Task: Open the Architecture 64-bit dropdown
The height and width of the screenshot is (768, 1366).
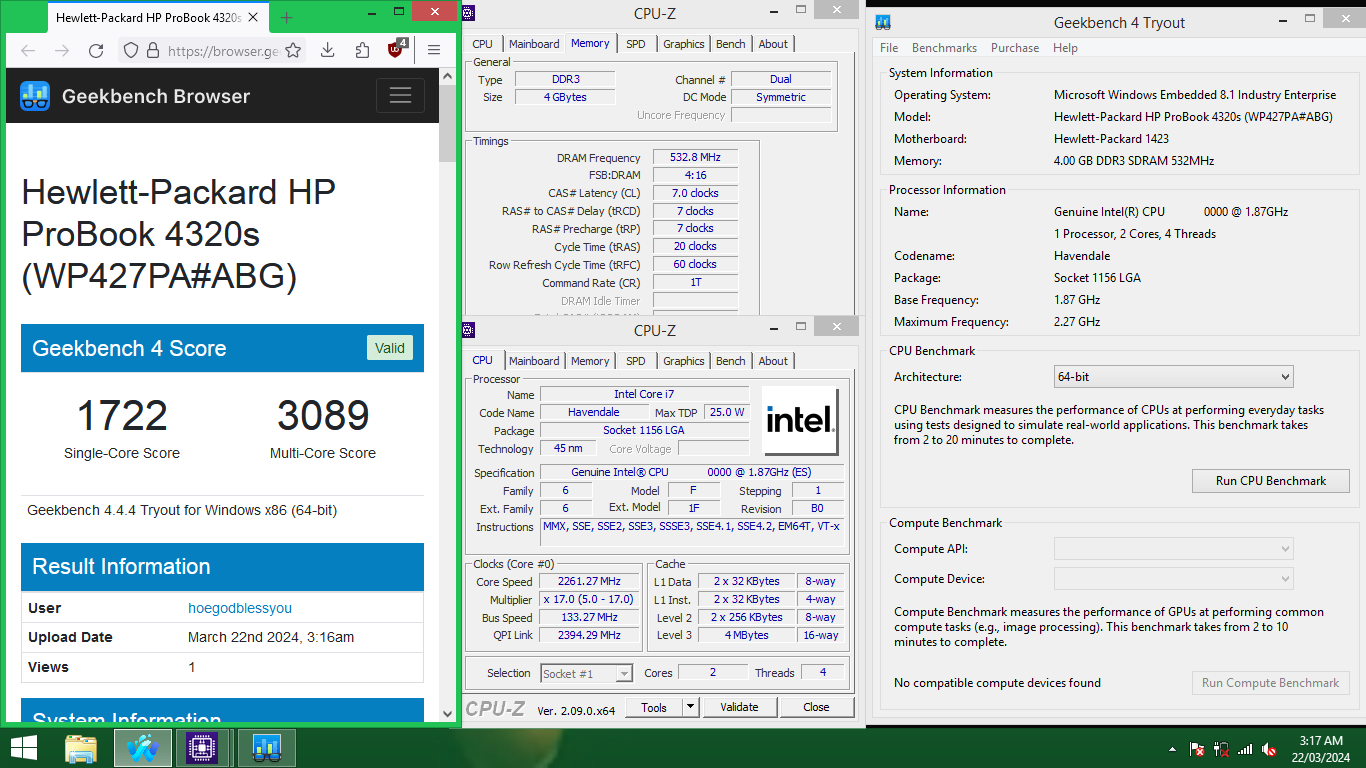Action: tap(1174, 377)
